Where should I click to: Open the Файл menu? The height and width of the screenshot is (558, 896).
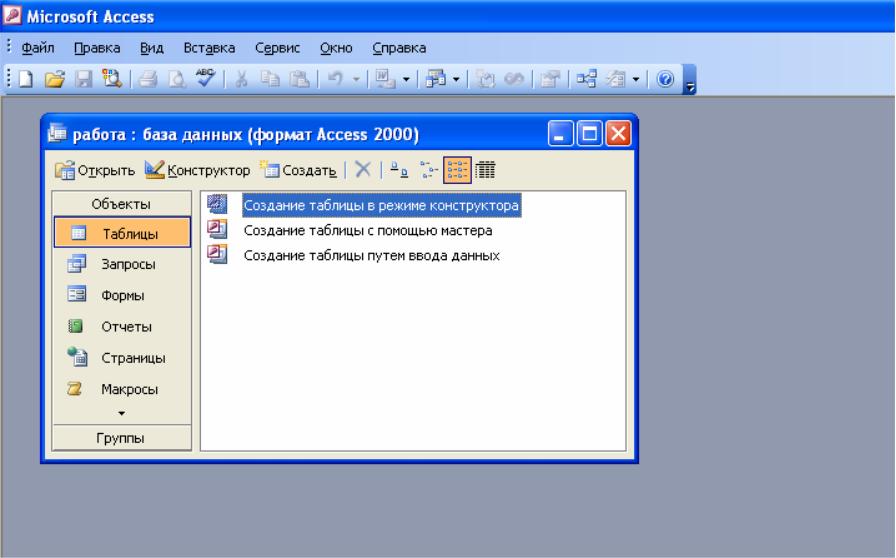pos(38,48)
